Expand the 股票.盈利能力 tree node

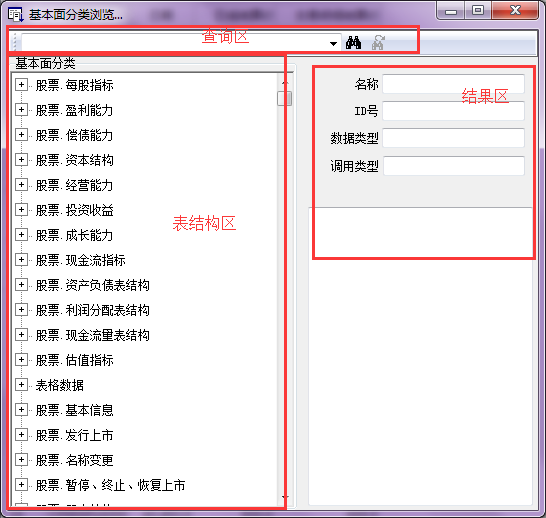point(21,110)
